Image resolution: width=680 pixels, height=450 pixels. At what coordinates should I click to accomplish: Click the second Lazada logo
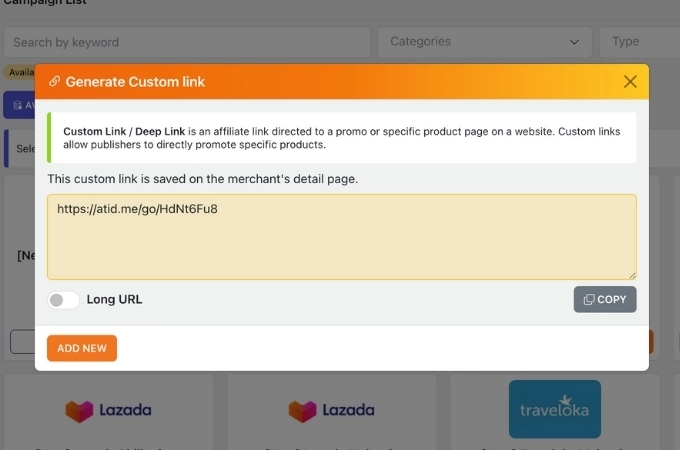coord(331,410)
